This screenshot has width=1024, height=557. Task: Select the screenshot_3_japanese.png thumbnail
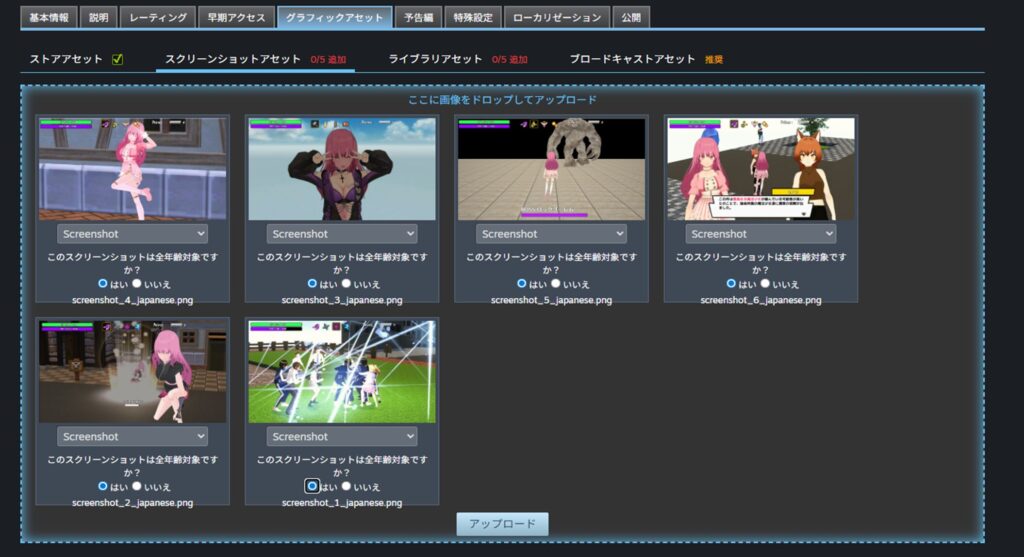point(341,169)
